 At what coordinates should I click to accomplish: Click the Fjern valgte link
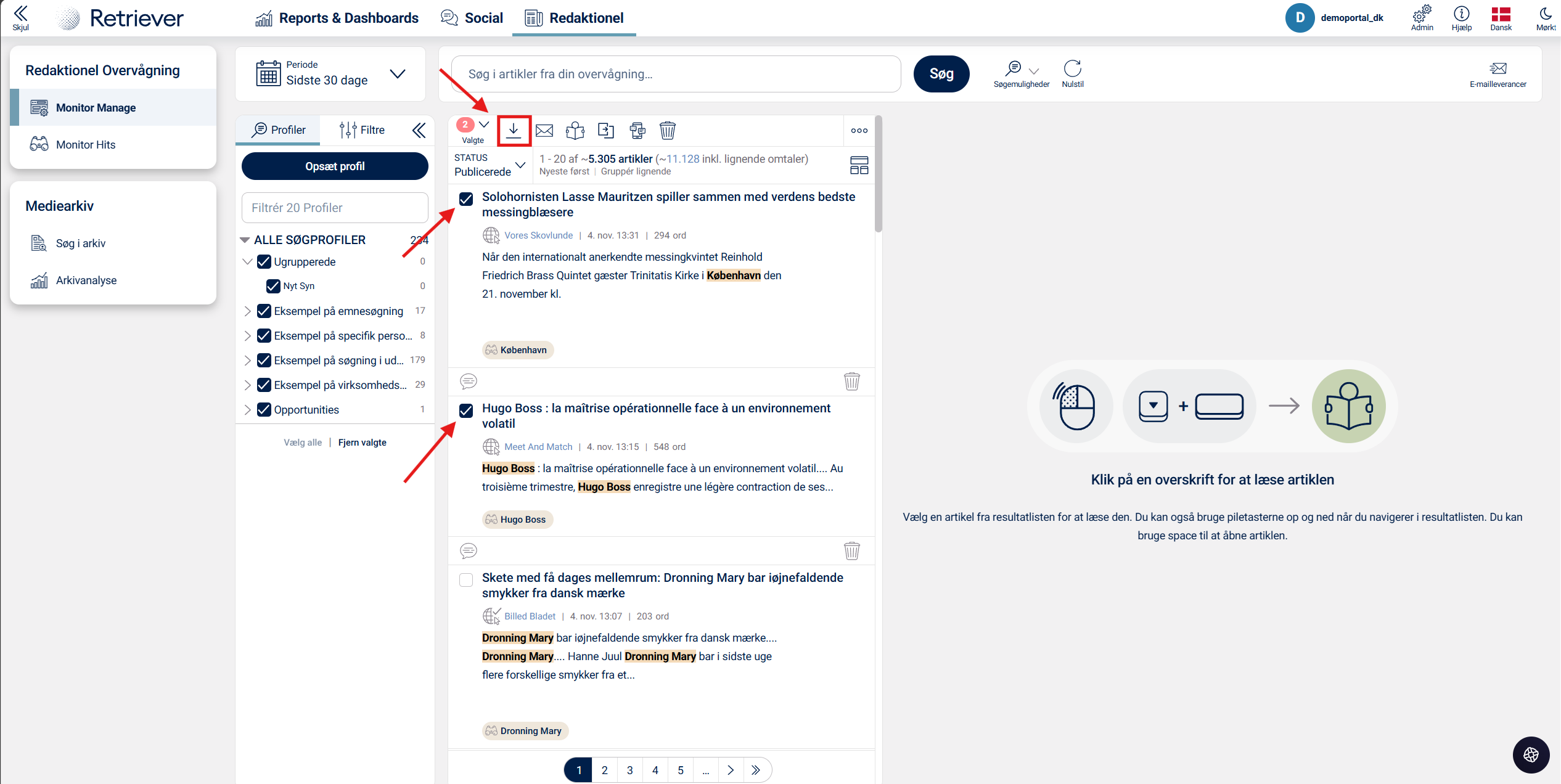tap(362, 443)
